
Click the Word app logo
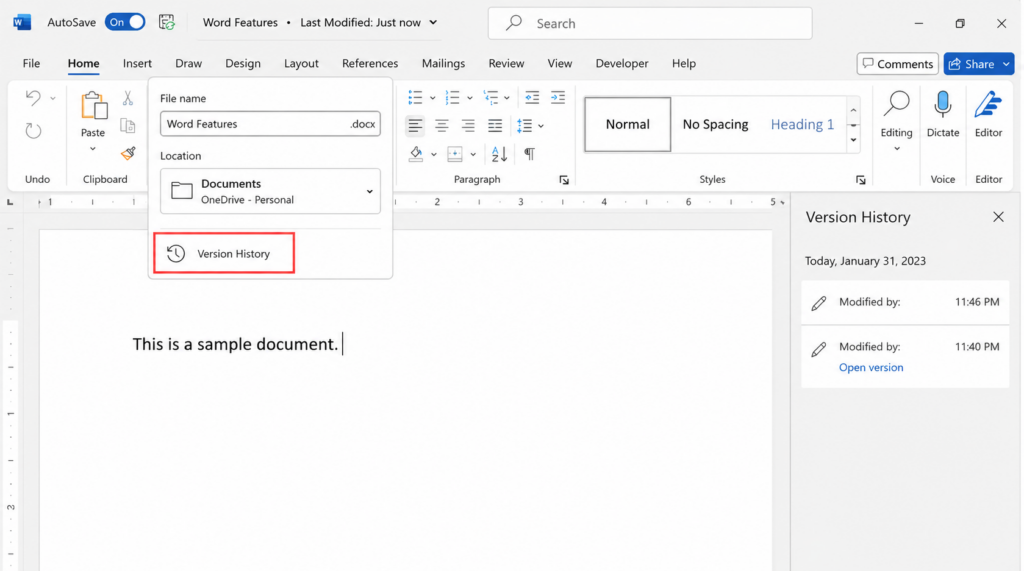22,22
